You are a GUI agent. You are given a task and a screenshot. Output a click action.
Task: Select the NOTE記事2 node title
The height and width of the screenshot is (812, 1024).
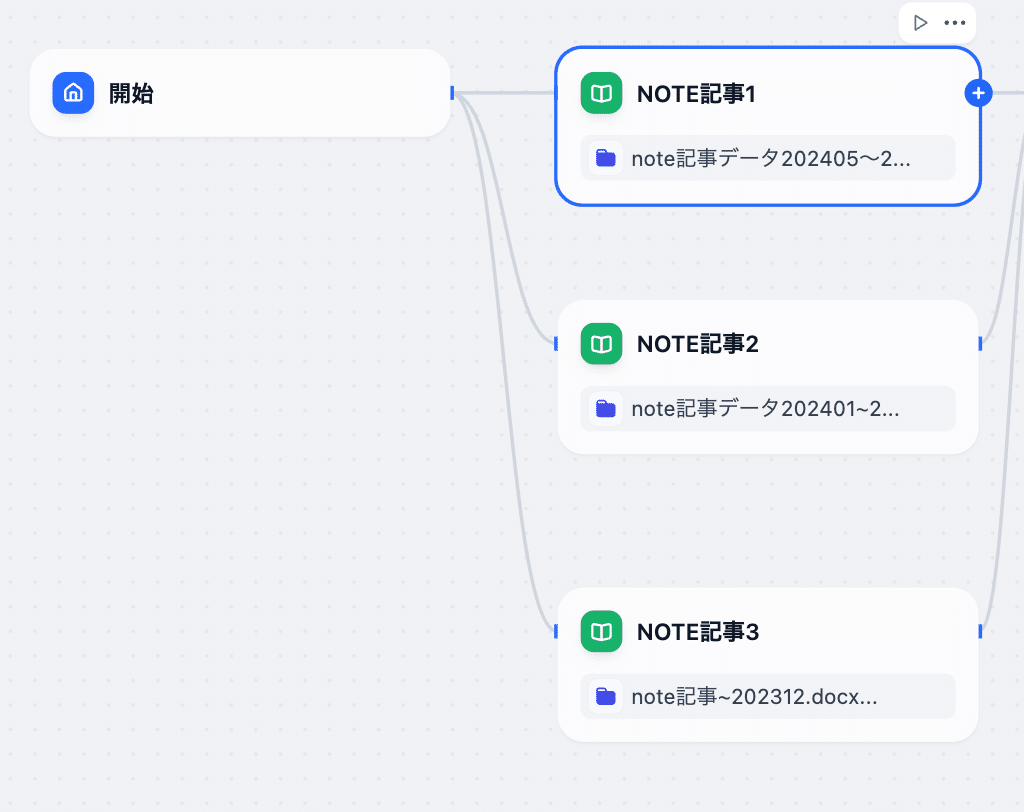(697, 344)
